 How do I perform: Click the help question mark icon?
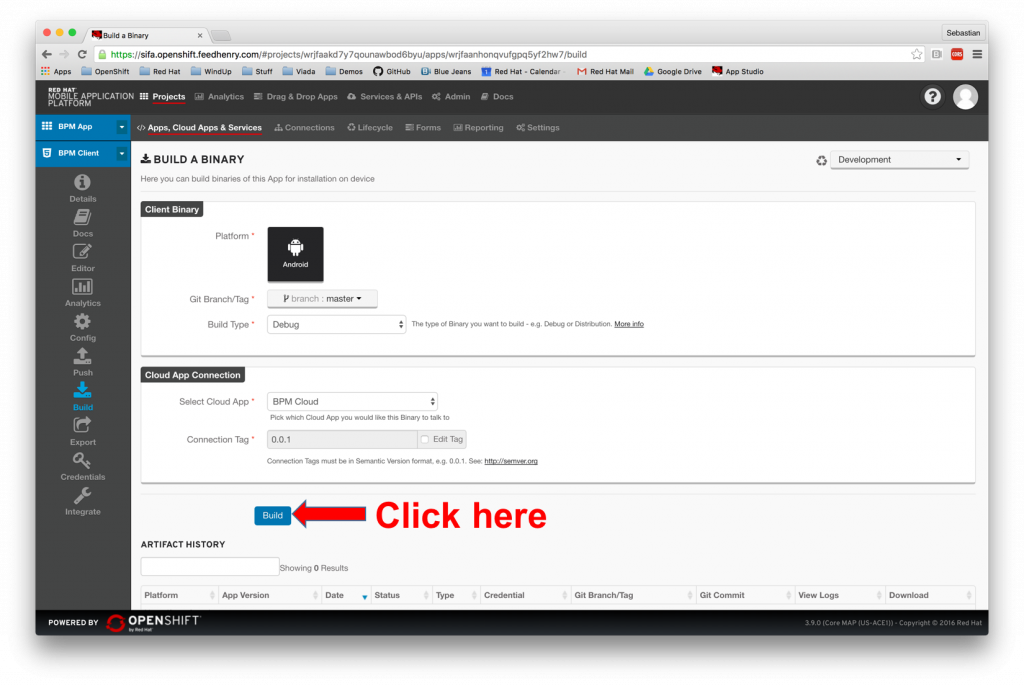932,97
